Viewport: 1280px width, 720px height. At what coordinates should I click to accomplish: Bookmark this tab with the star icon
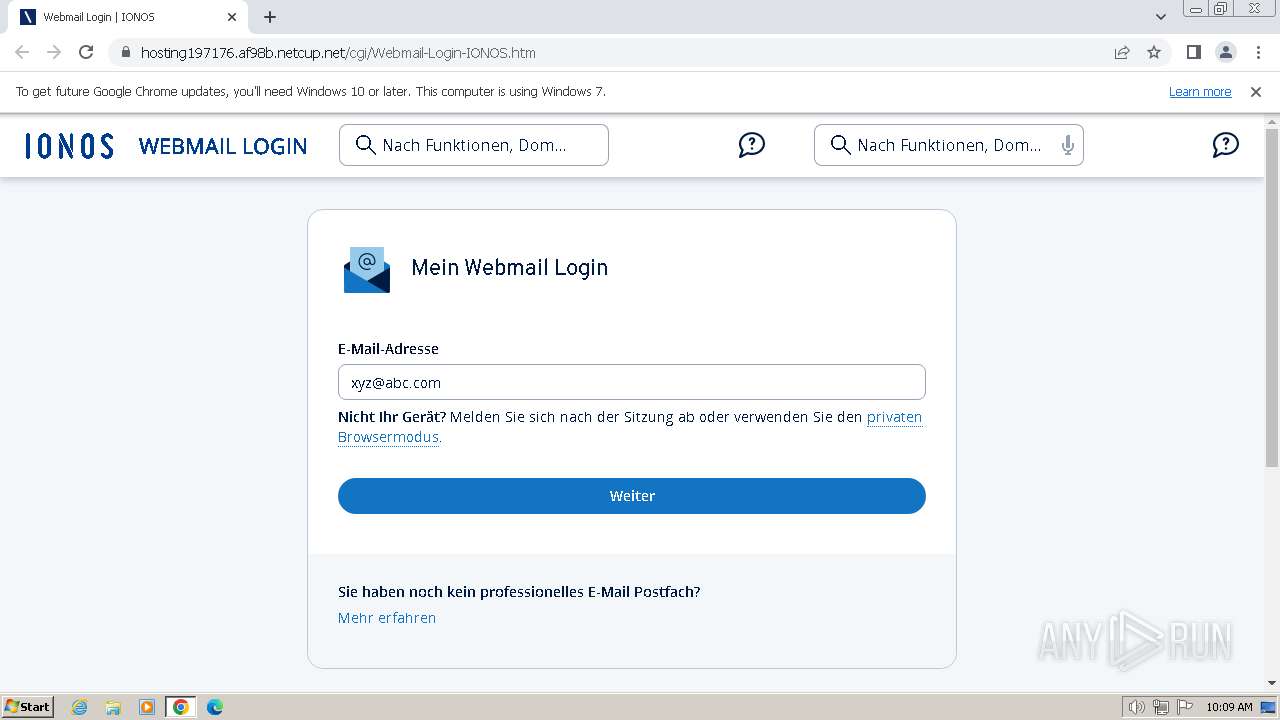[x=1154, y=52]
